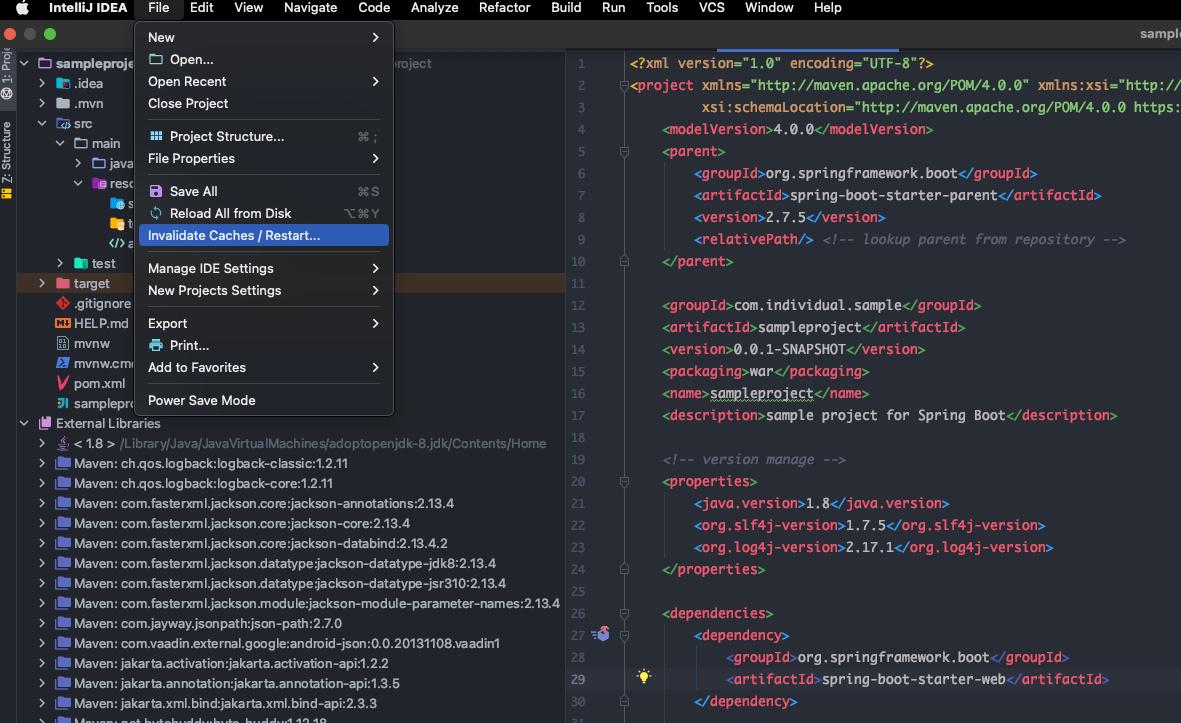Click the Save All disk icon
Viewport: 1181px width, 723px height.
[156, 191]
